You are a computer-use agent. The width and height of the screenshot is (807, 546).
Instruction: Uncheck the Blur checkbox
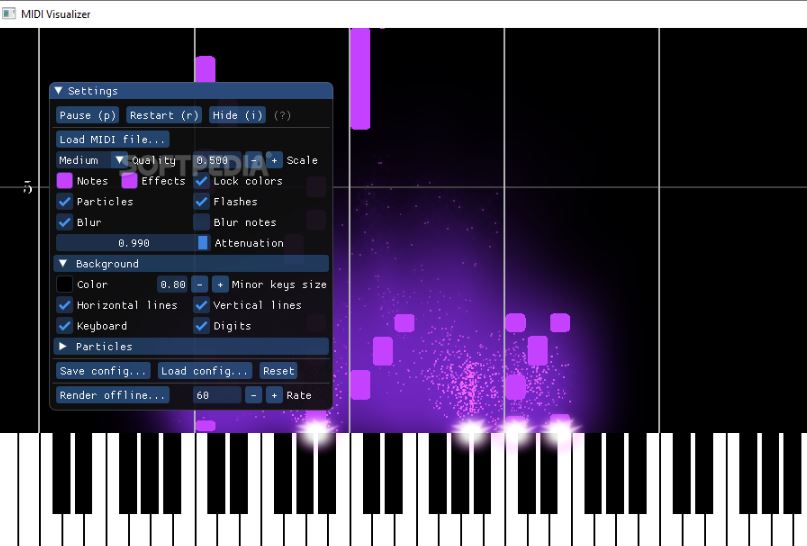tap(64, 222)
